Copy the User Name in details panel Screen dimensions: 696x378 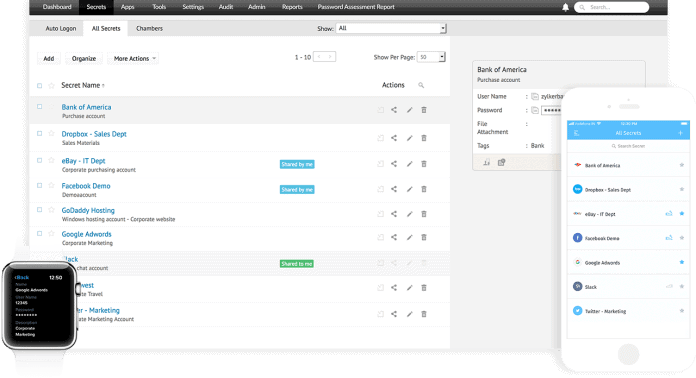535,96
